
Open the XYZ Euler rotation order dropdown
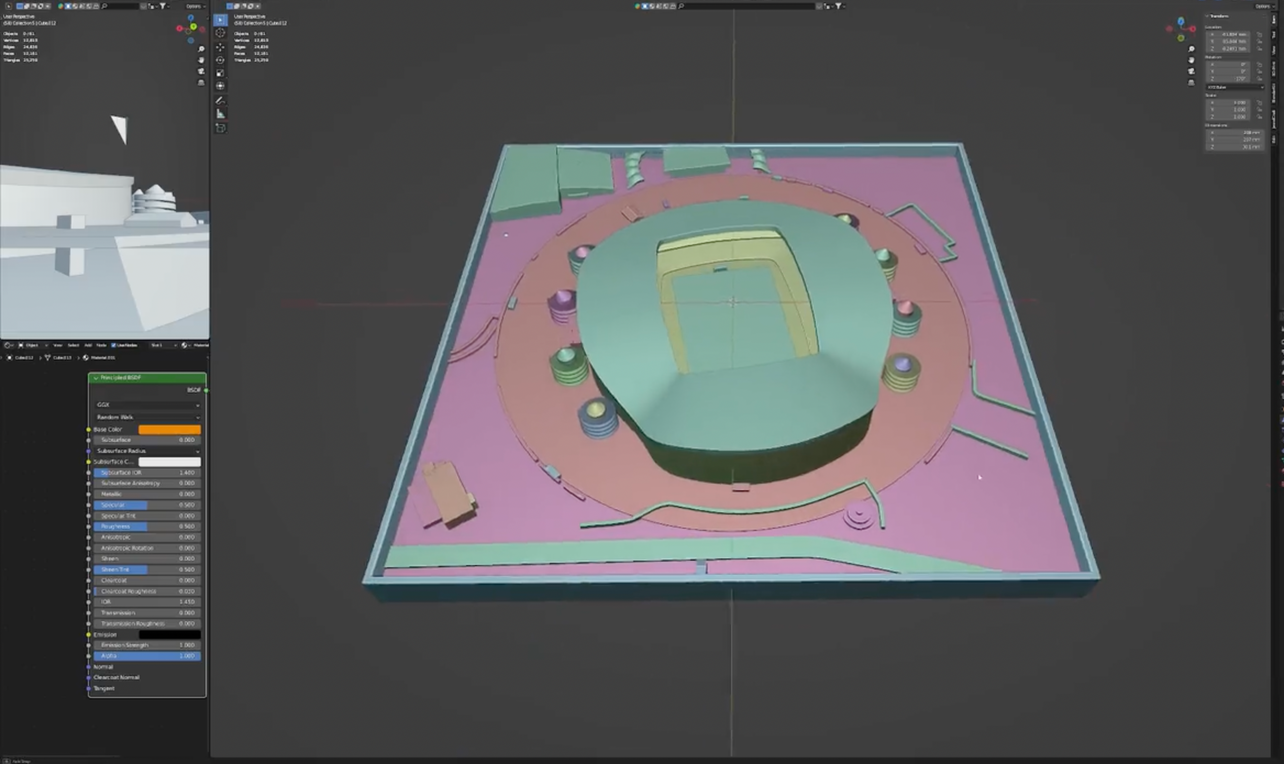click(x=1235, y=87)
